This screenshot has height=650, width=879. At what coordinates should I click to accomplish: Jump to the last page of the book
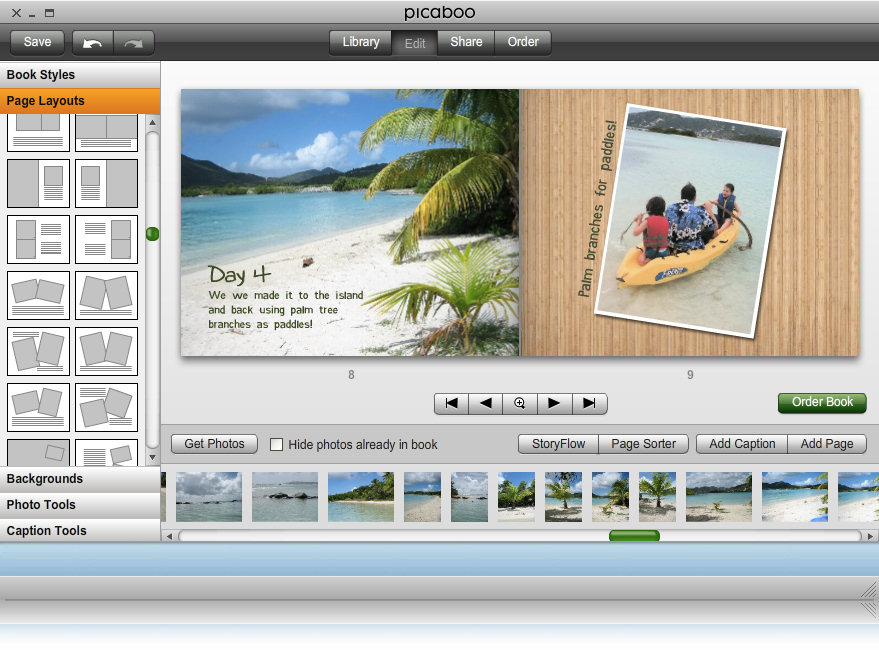click(x=589, y=403)
